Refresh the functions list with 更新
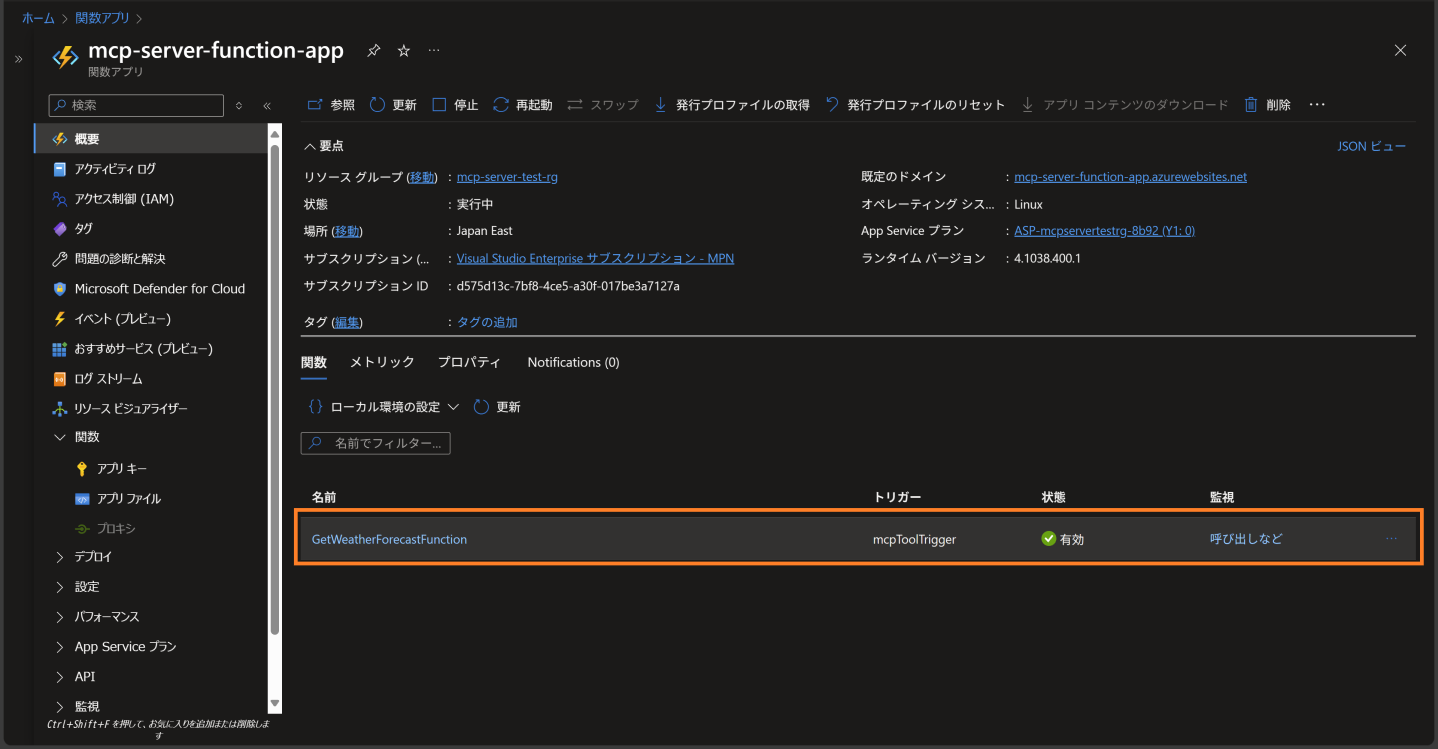 (497, 407)
